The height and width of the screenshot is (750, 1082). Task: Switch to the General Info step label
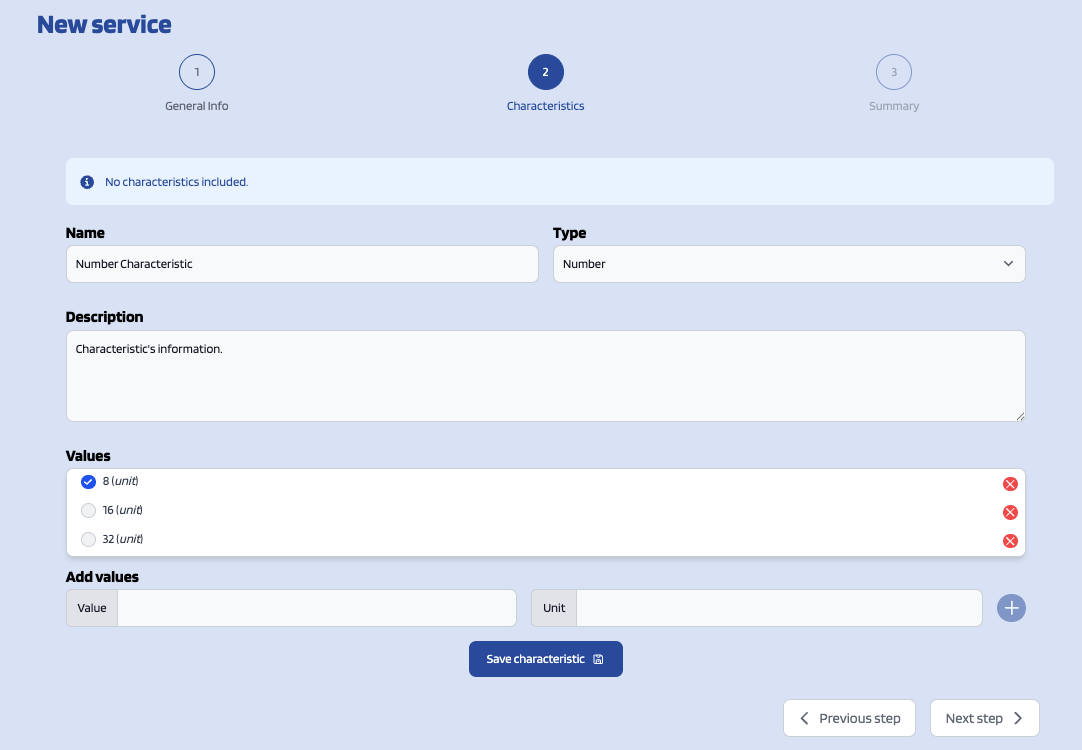pos(197,106)
